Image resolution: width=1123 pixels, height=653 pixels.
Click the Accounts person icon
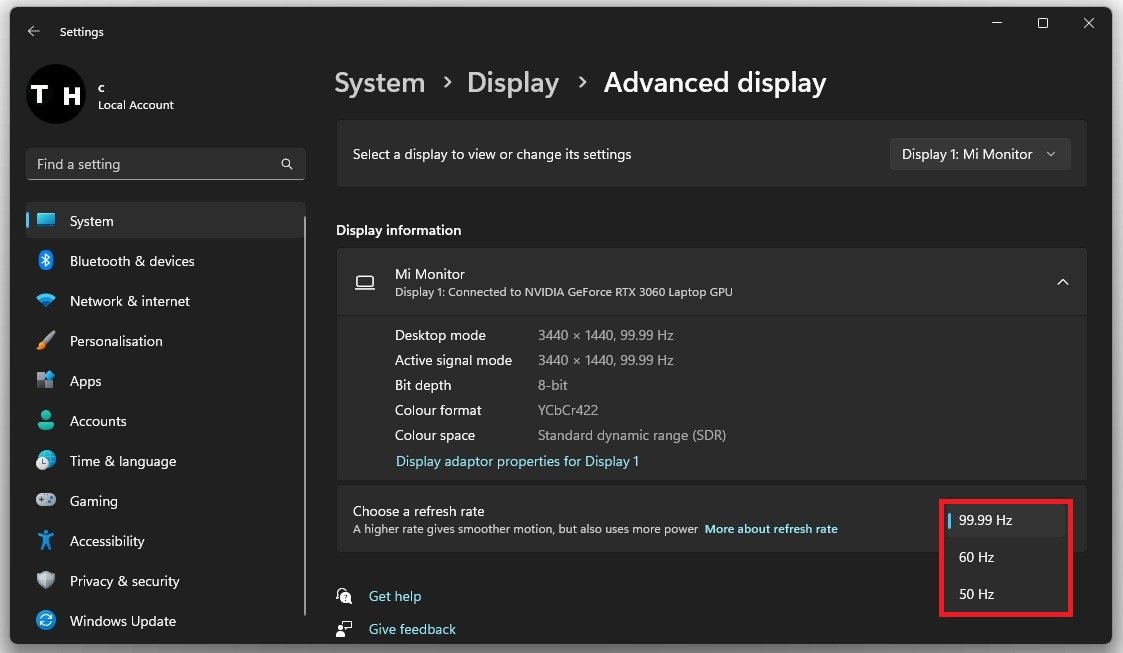[46, 420]
